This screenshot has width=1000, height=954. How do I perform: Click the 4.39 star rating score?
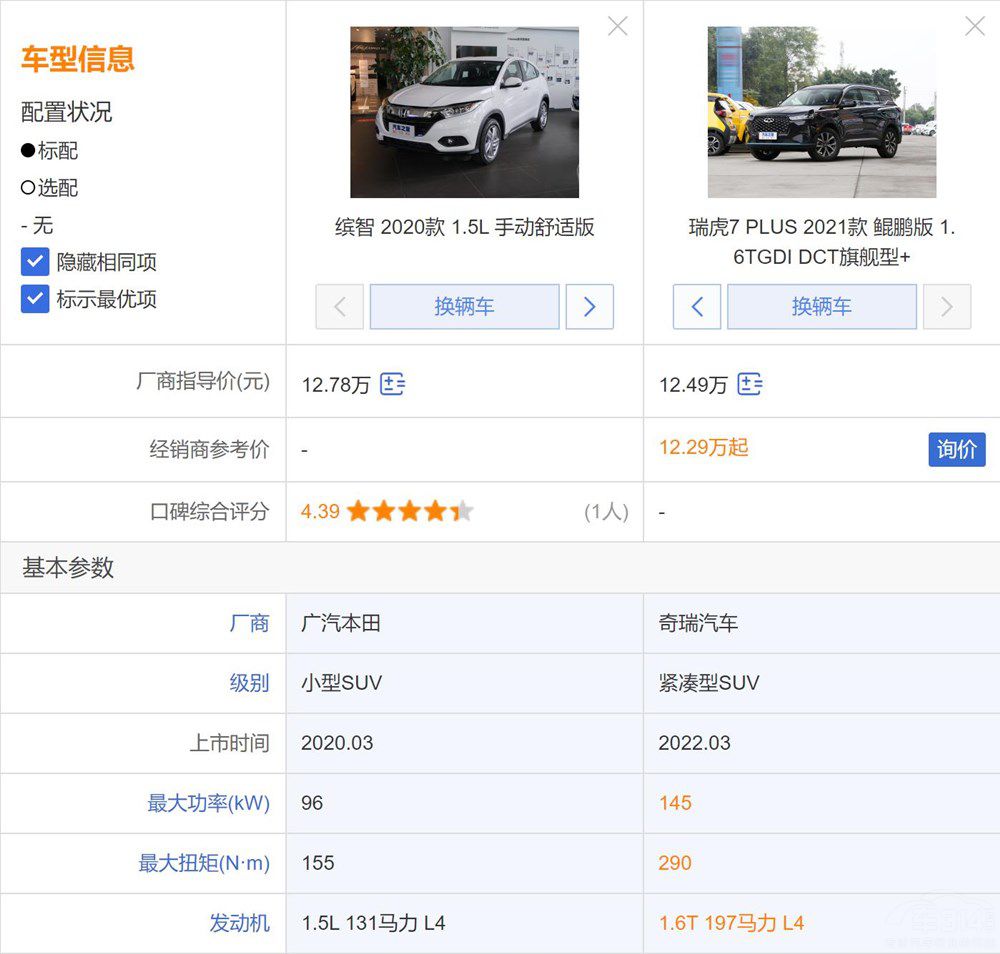pyautogui.click(x=320, y=512)
